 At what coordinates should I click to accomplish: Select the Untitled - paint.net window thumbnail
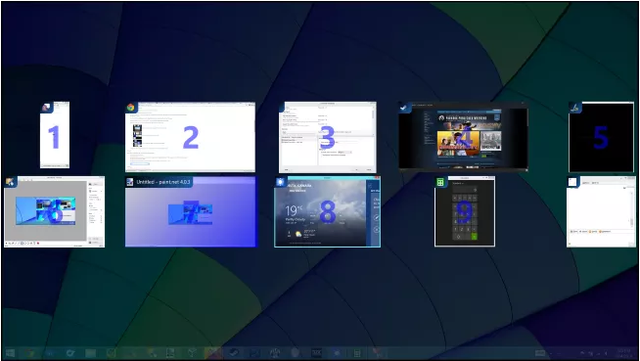click(191, 212)
